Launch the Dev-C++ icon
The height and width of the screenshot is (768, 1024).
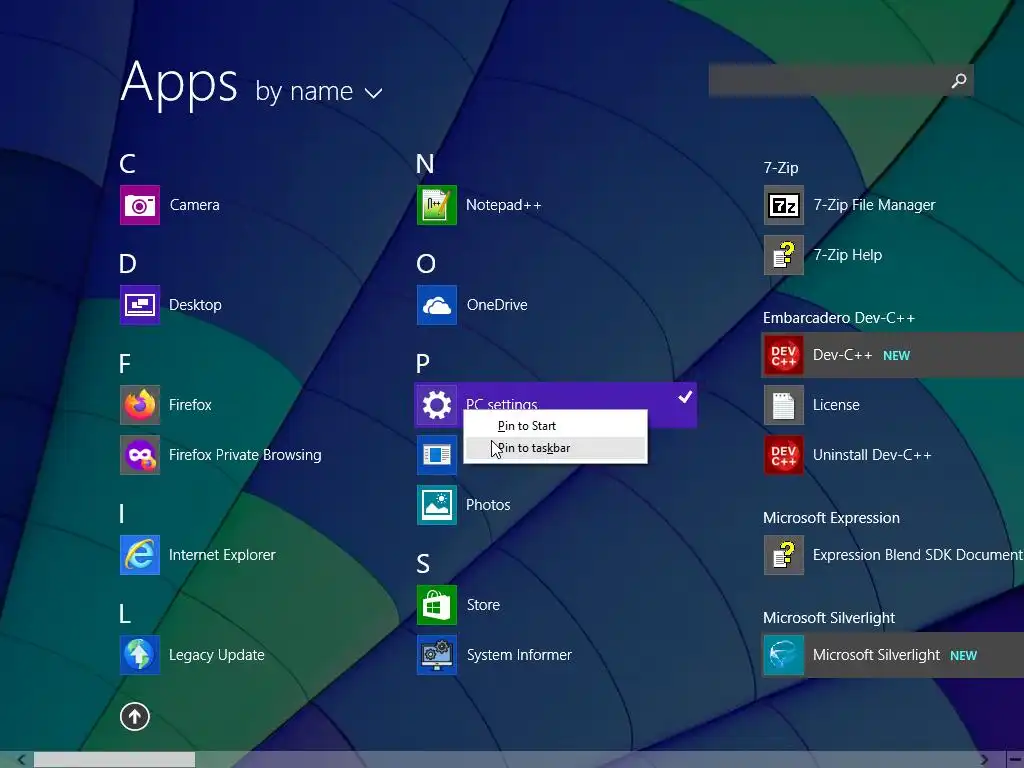coord(784,355)
